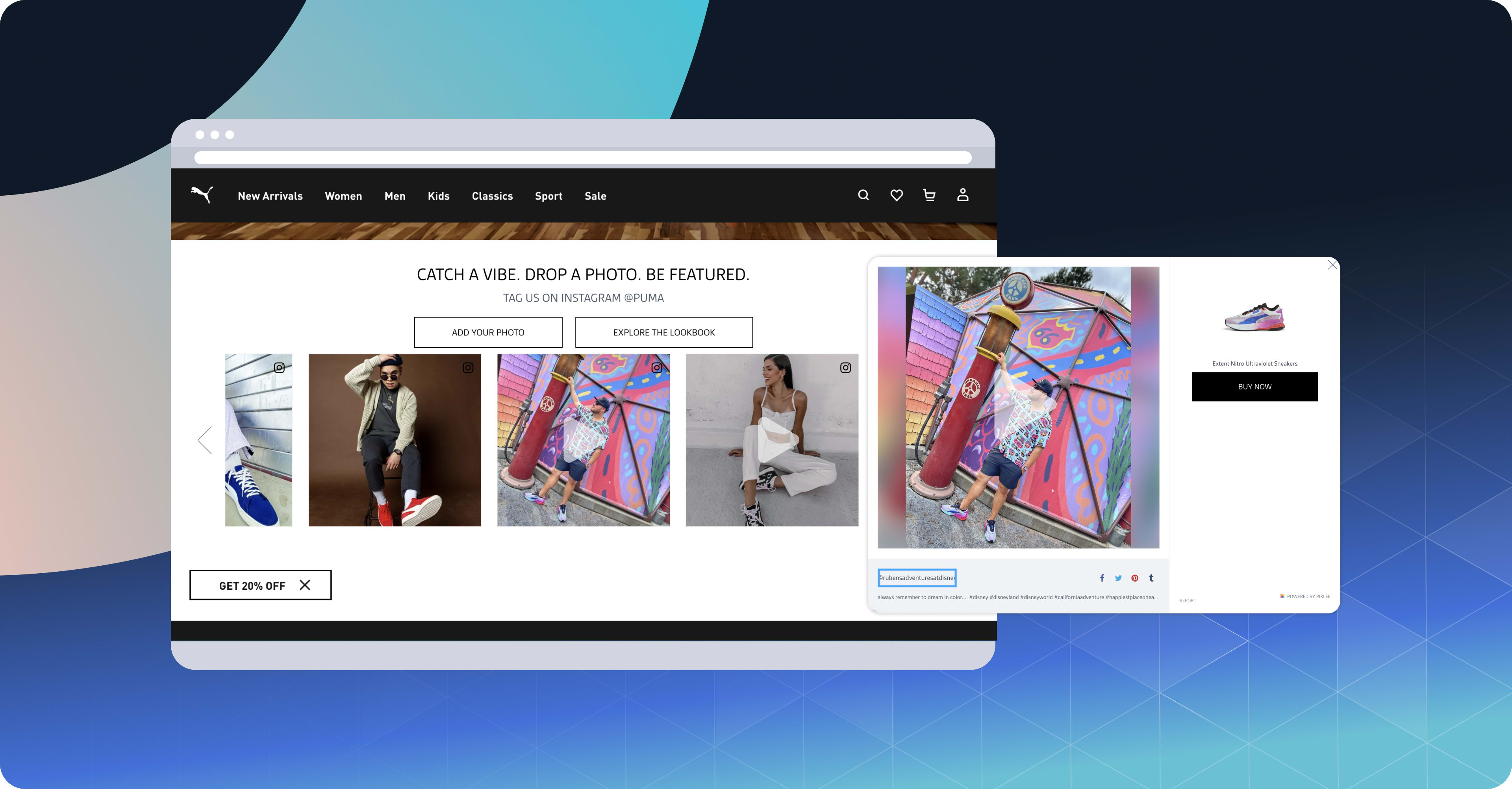Click the Instagram icon on first photo
This screenshot has height=789, width=1512.
click(x=281, y=368)
